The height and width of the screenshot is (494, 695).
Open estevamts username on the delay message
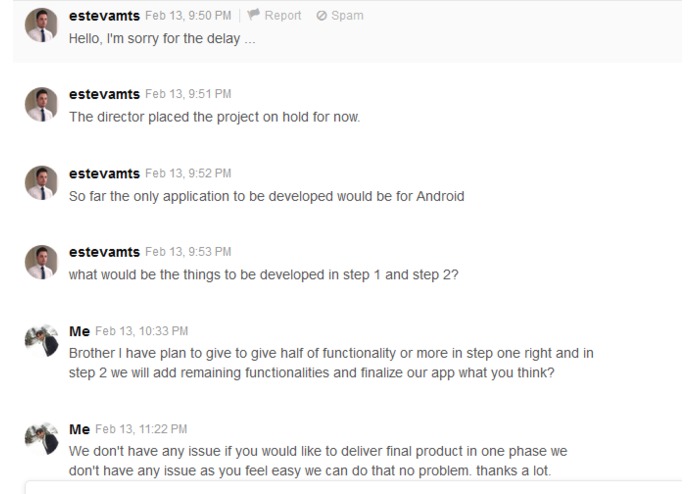[x=104, y=16]
